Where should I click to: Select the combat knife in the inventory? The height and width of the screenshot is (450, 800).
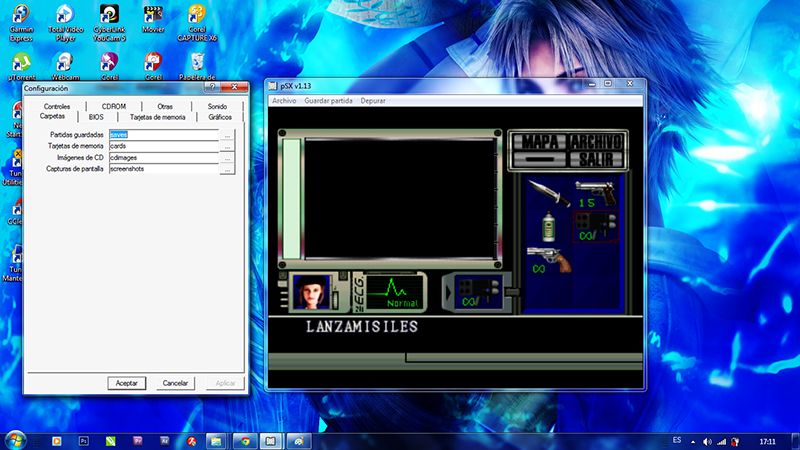click(549, 193)
